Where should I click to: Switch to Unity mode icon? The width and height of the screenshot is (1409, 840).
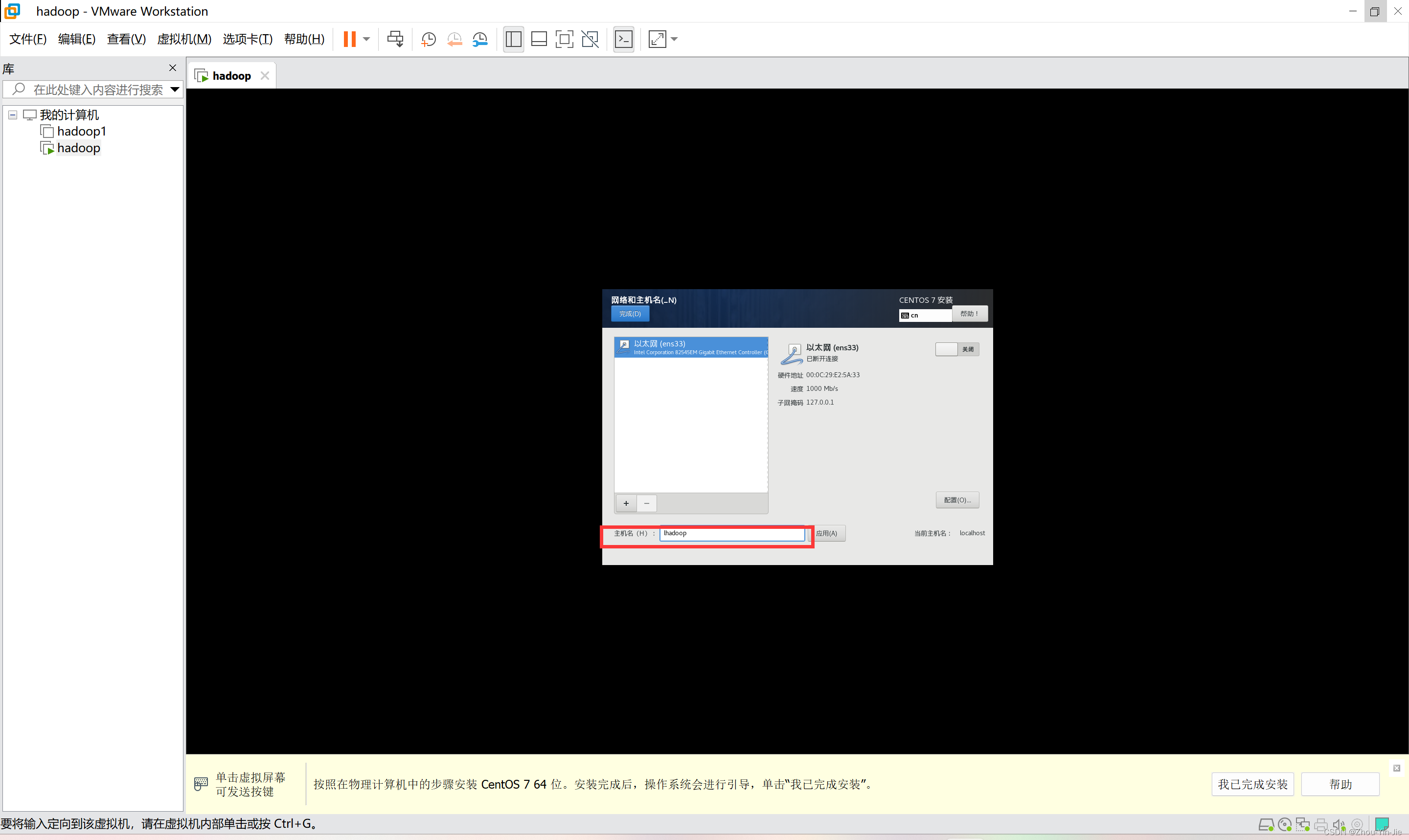point(590,39)
